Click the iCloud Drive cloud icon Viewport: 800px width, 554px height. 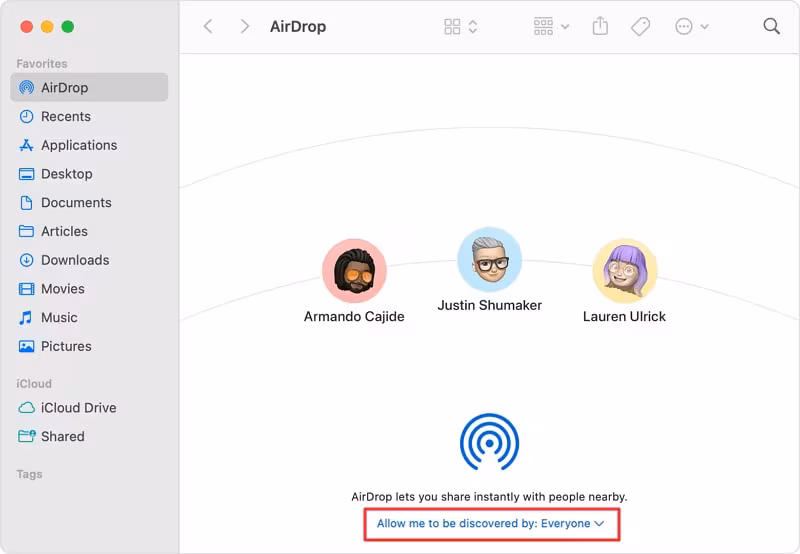[x=27, y=408]
